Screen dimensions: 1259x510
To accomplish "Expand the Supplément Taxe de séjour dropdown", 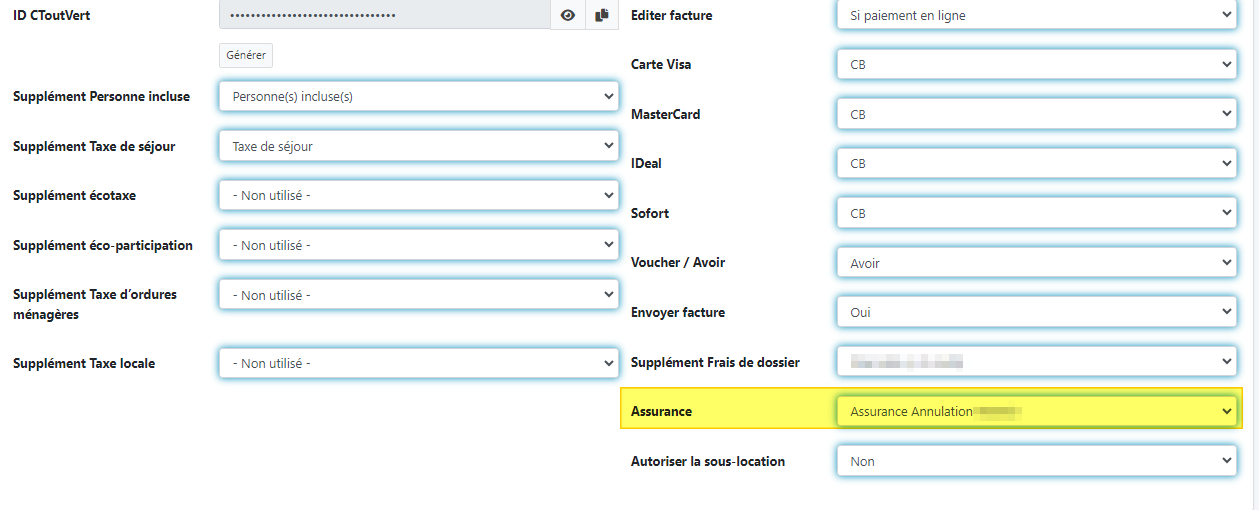I will pyautogui.click(x=418, y=146).
